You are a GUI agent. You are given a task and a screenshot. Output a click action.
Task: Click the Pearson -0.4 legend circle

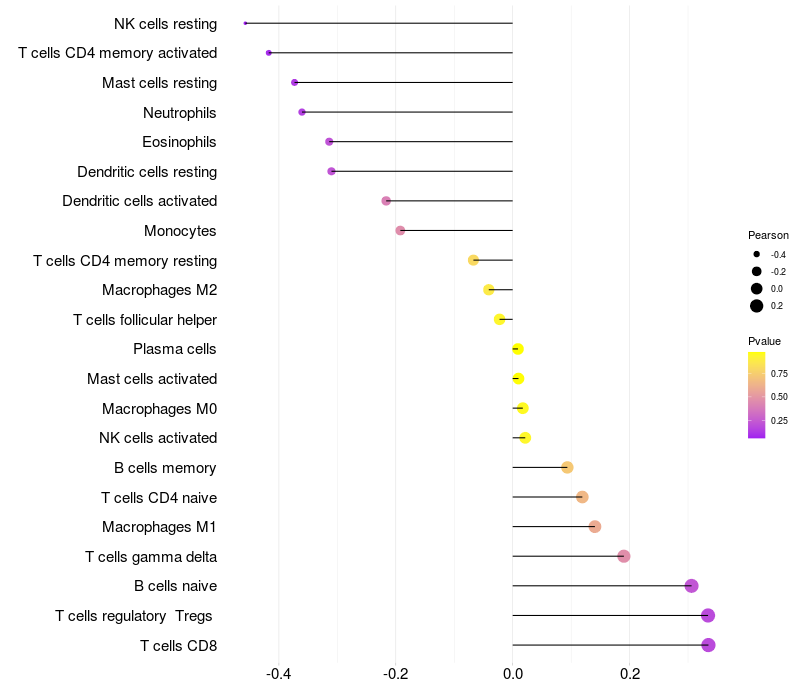[757, 254]
